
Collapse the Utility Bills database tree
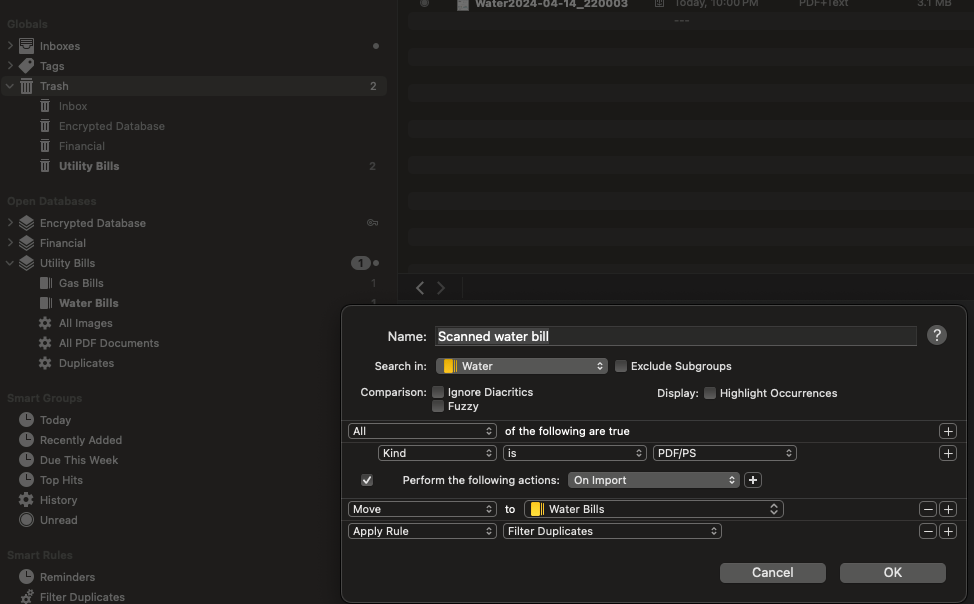(10, 263)
